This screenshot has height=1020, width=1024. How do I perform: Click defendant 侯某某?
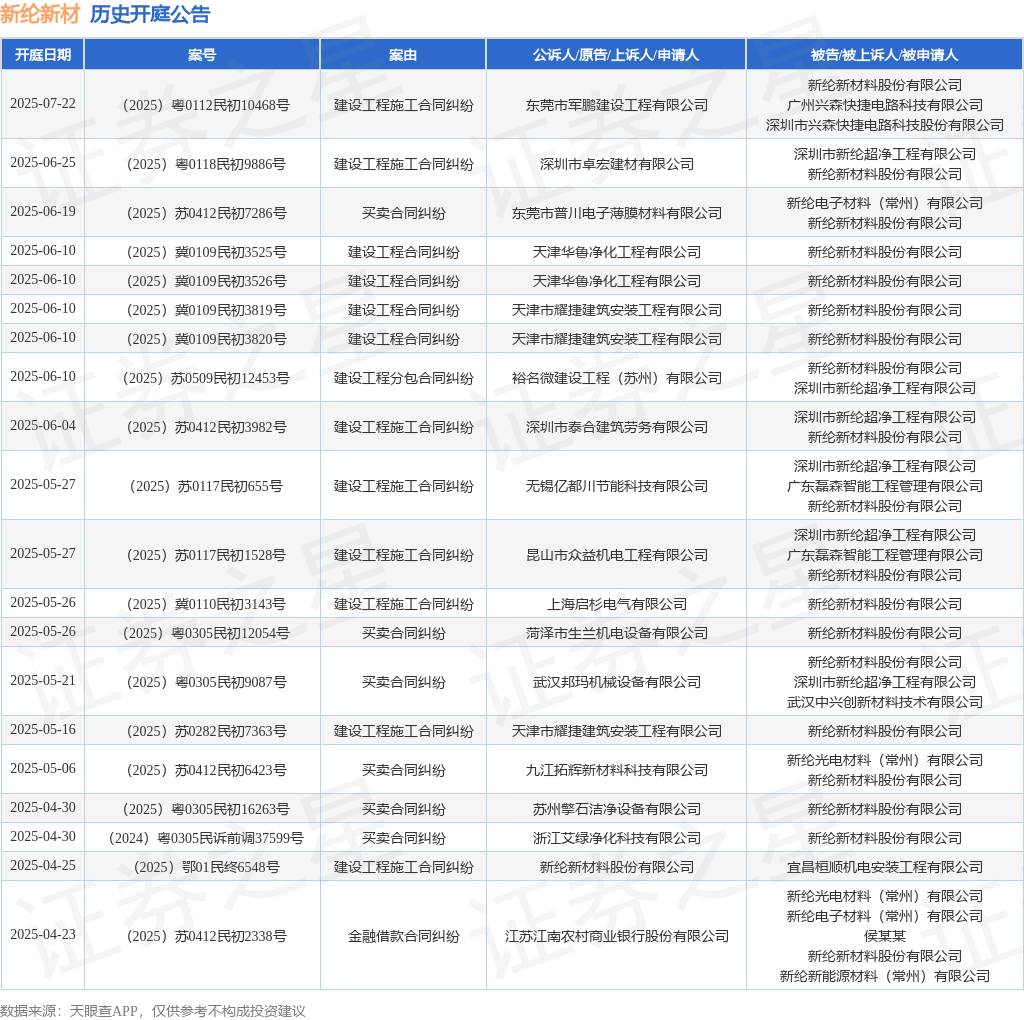(x=885, y=936)
